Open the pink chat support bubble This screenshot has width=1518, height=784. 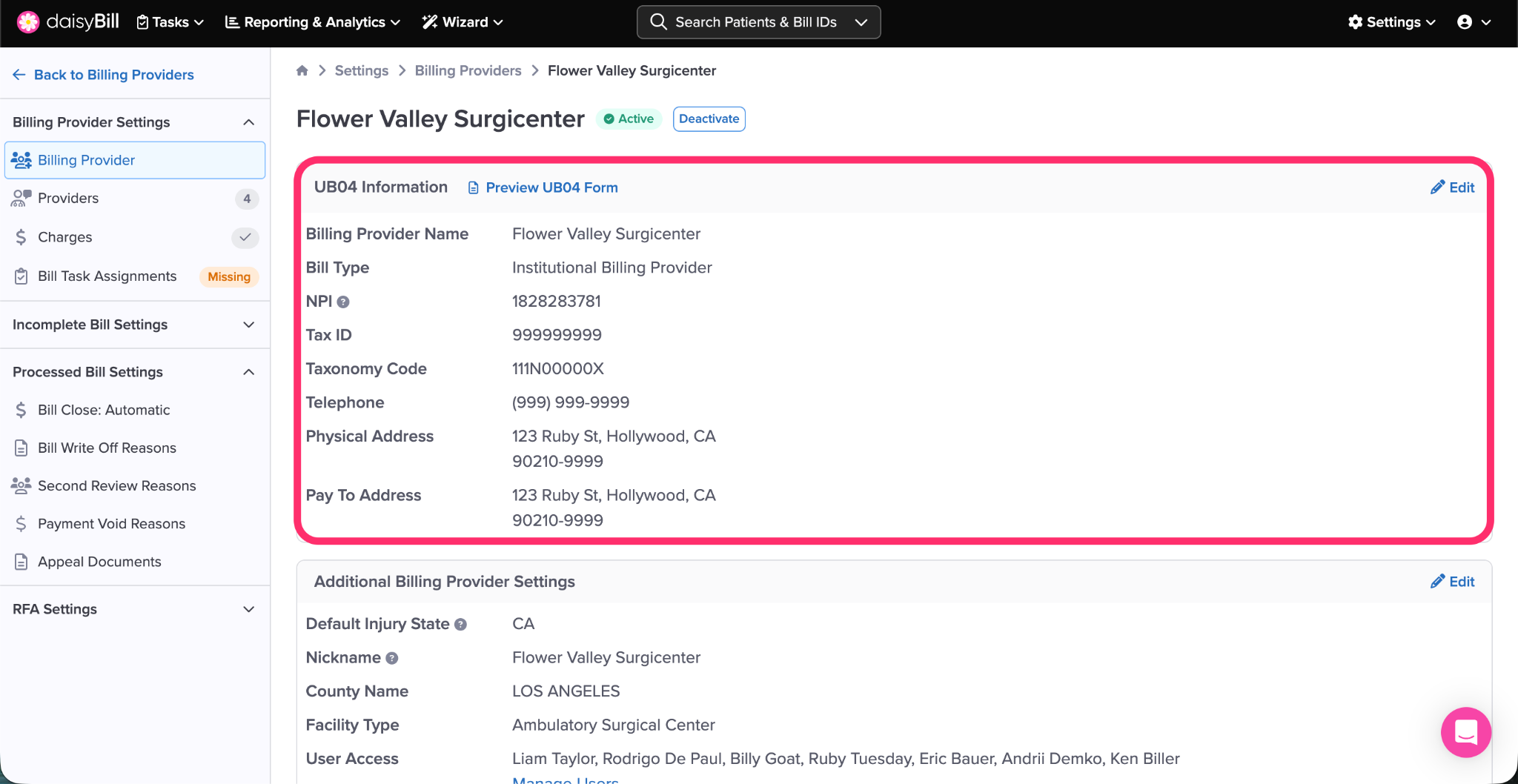[1465, 732]
